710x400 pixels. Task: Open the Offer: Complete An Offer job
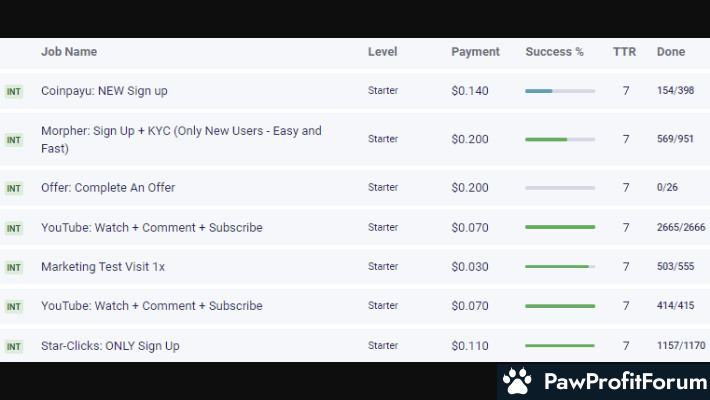pos(108,188)
